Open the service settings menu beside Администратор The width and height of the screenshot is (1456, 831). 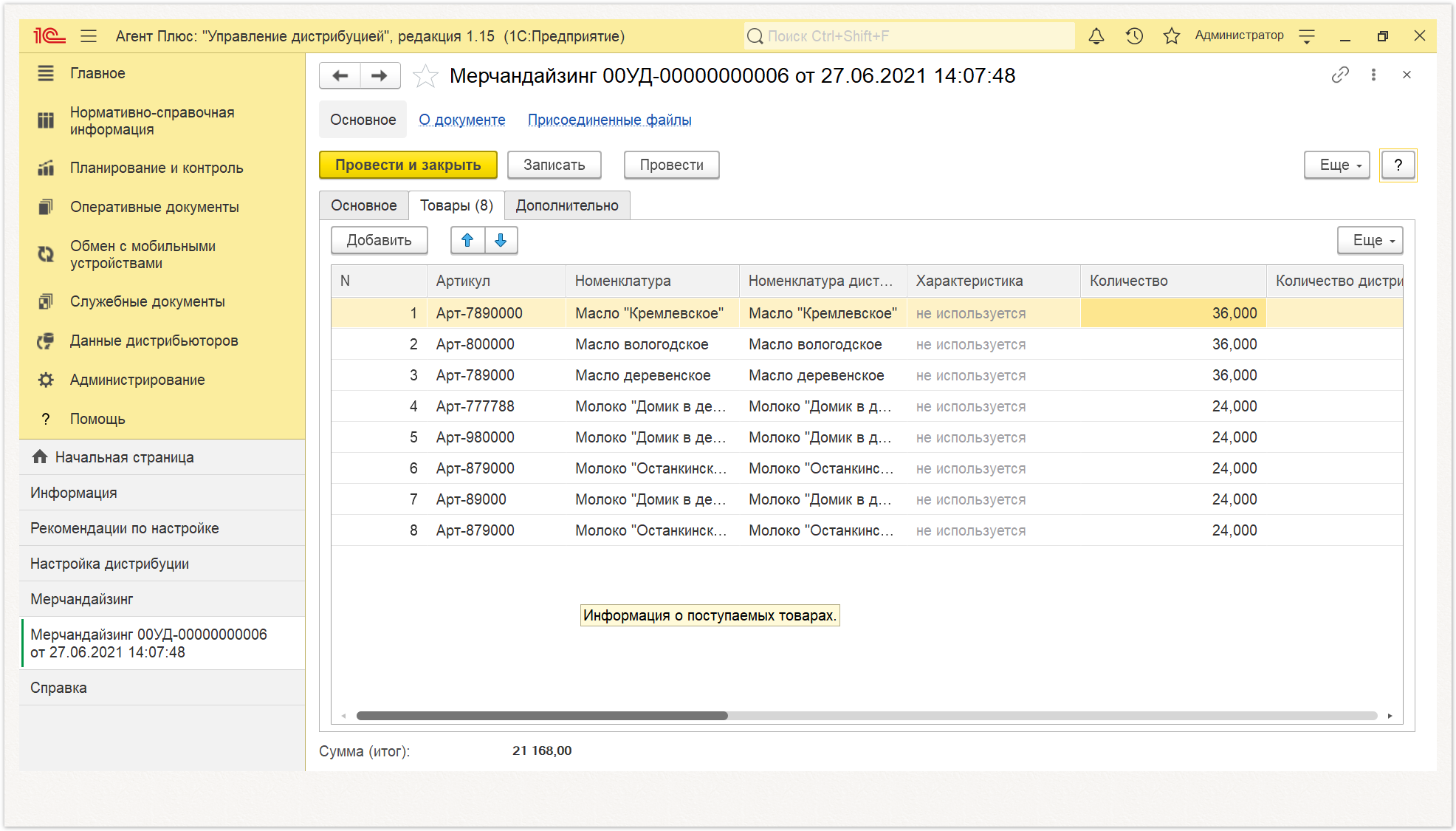click(1307, 35)
